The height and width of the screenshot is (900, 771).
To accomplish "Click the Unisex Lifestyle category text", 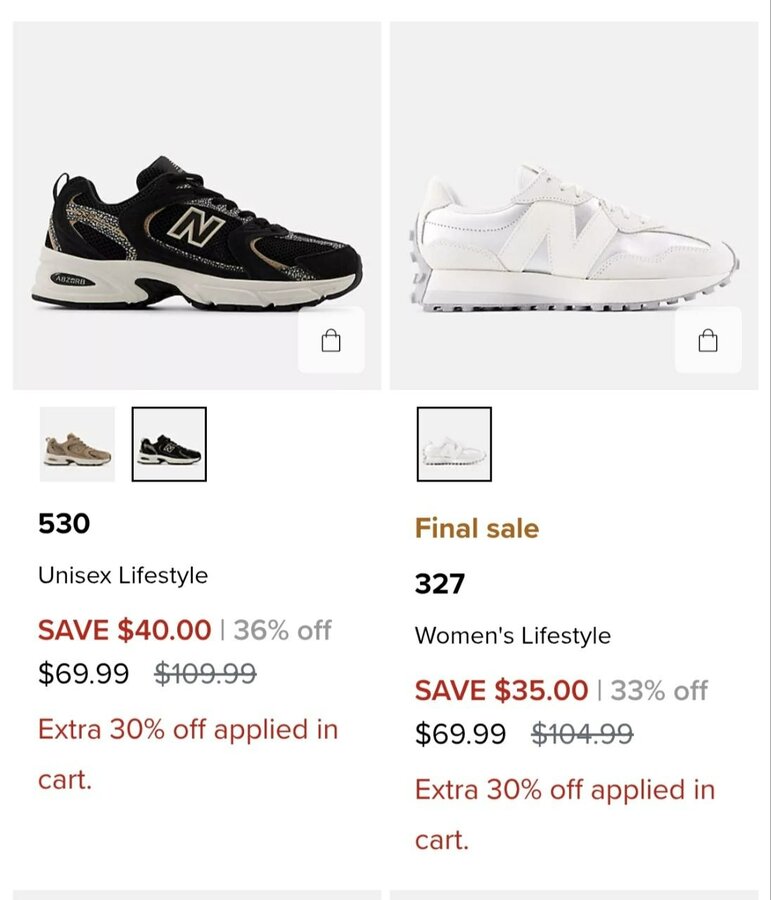I will point(123,576).
